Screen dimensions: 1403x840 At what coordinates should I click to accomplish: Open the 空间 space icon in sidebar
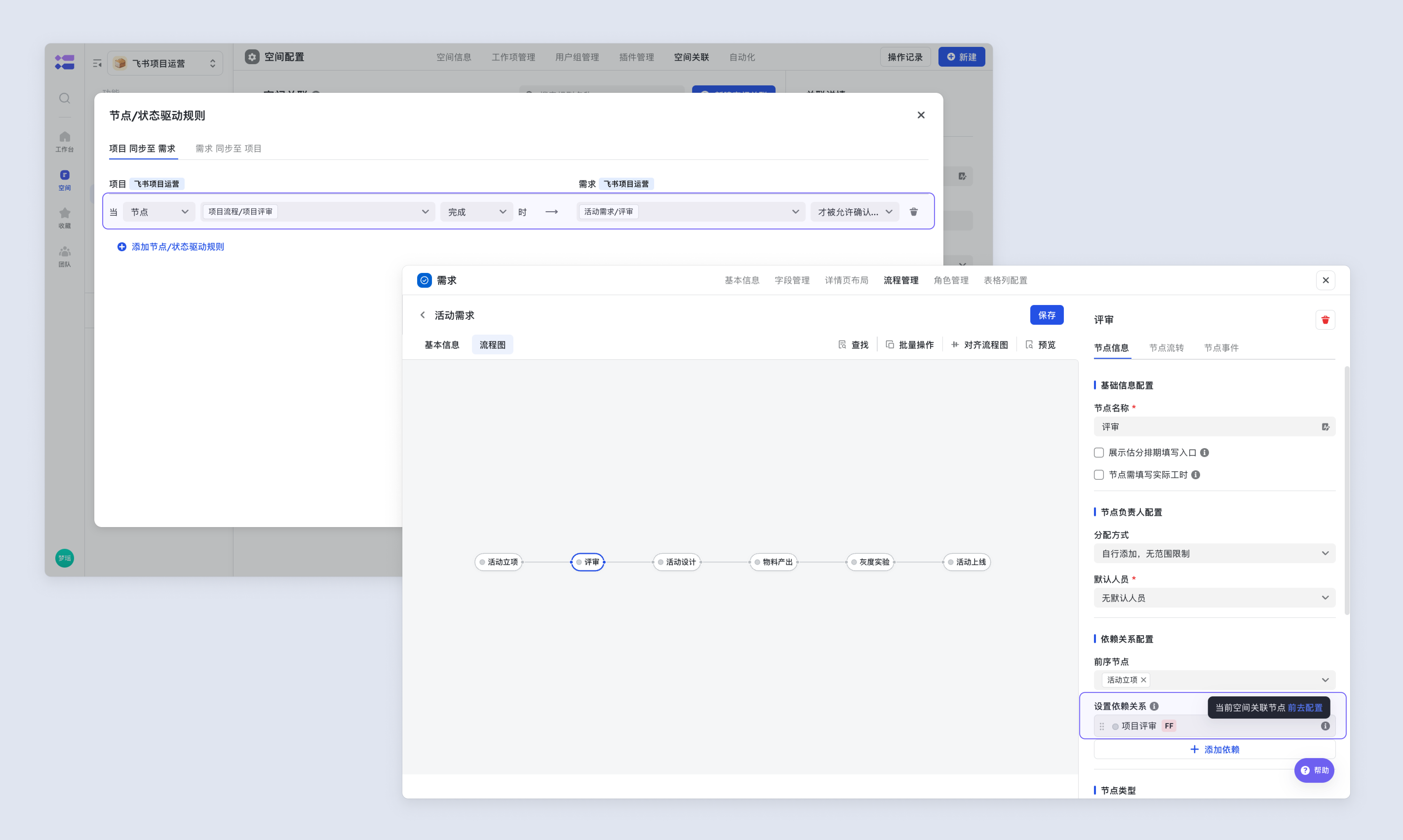click(x=64, y=180)
